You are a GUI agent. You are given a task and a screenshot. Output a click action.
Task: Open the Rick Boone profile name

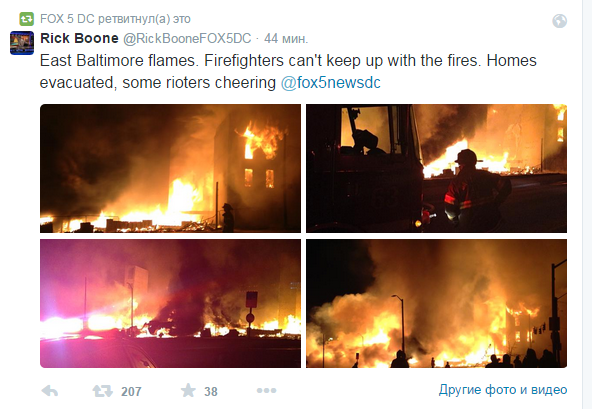click(x=79, y=38)
